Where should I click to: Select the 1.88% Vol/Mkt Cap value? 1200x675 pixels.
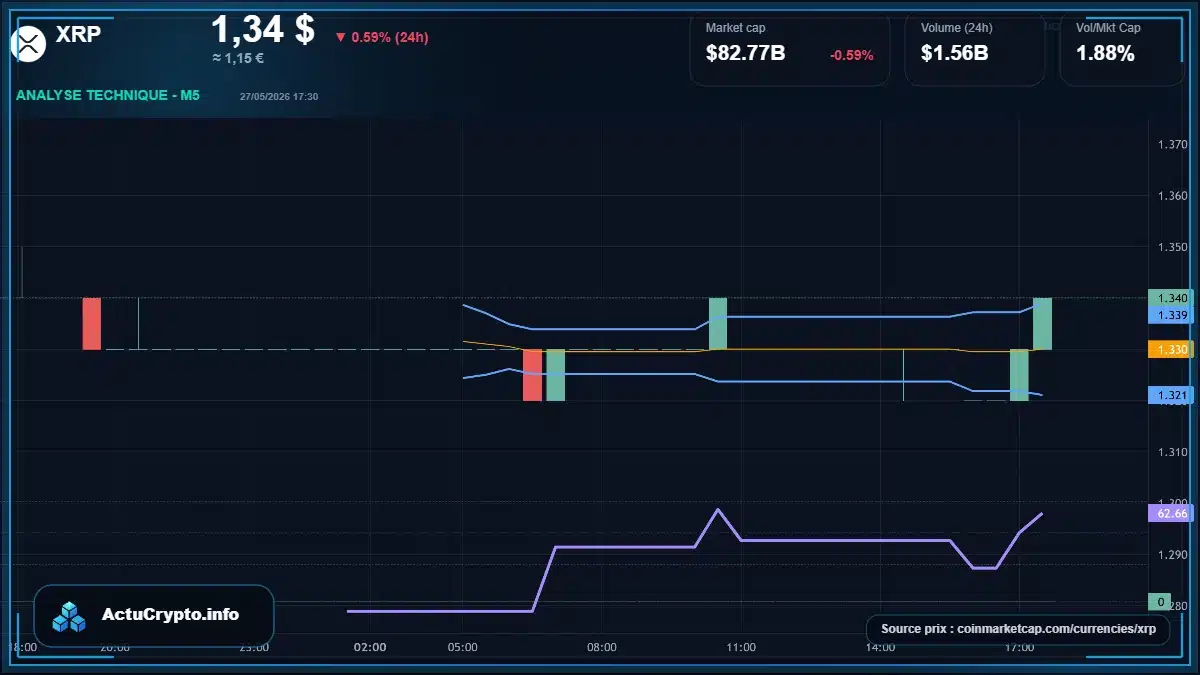(x=1105, y=54)
